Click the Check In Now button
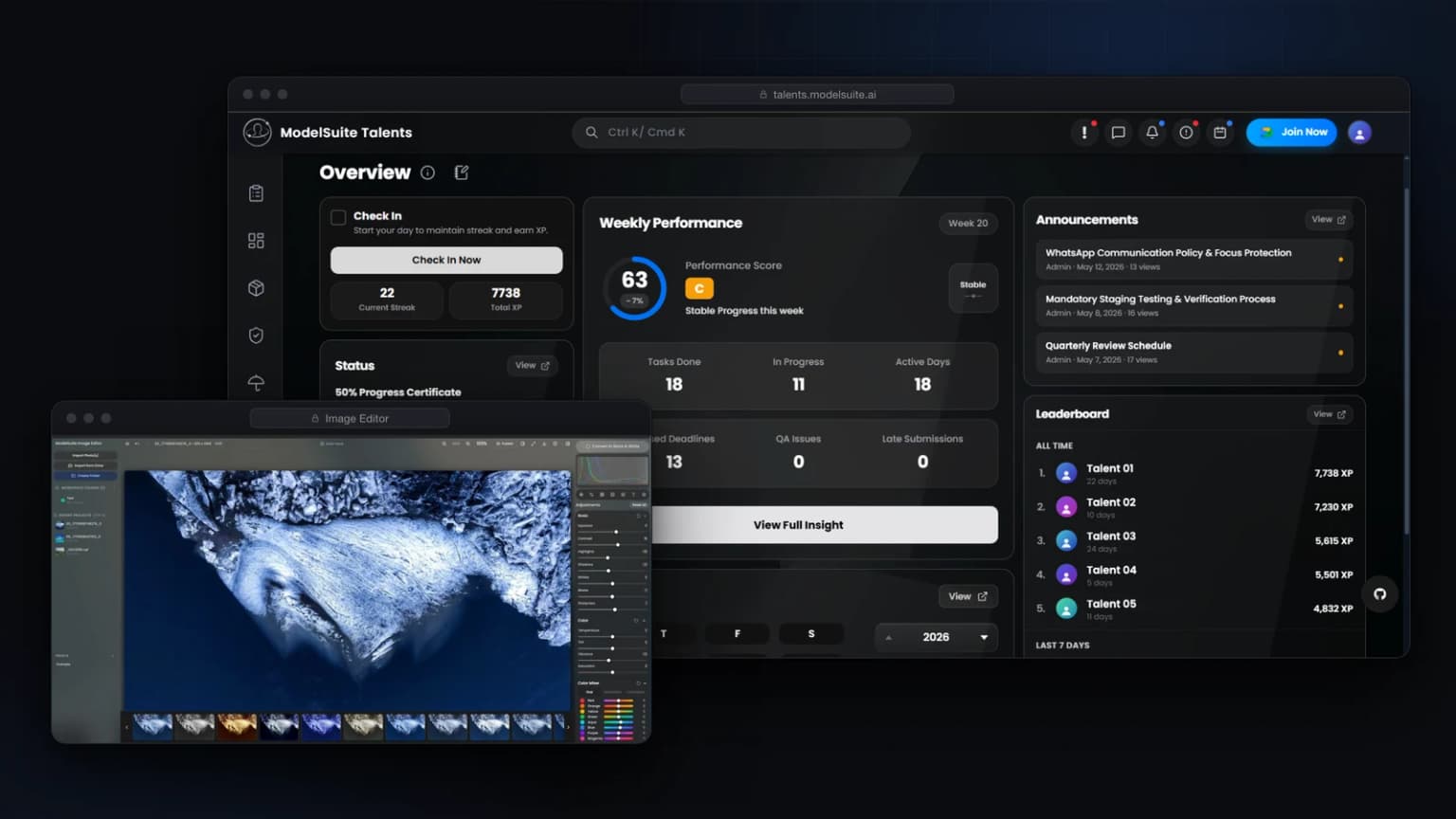Image resolution: width=1456 pixels, height=819 pixels. [x=446, y=260]
